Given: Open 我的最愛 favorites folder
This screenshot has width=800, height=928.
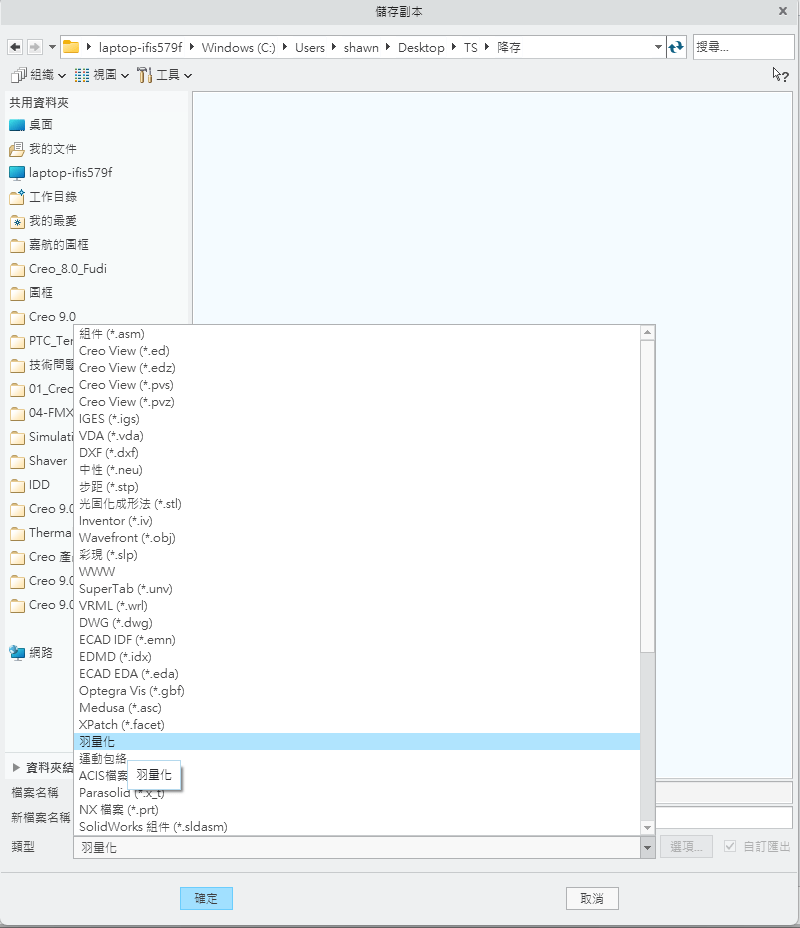Looking at the screenshot, I should pyautogui.click(x=52, y=221).
